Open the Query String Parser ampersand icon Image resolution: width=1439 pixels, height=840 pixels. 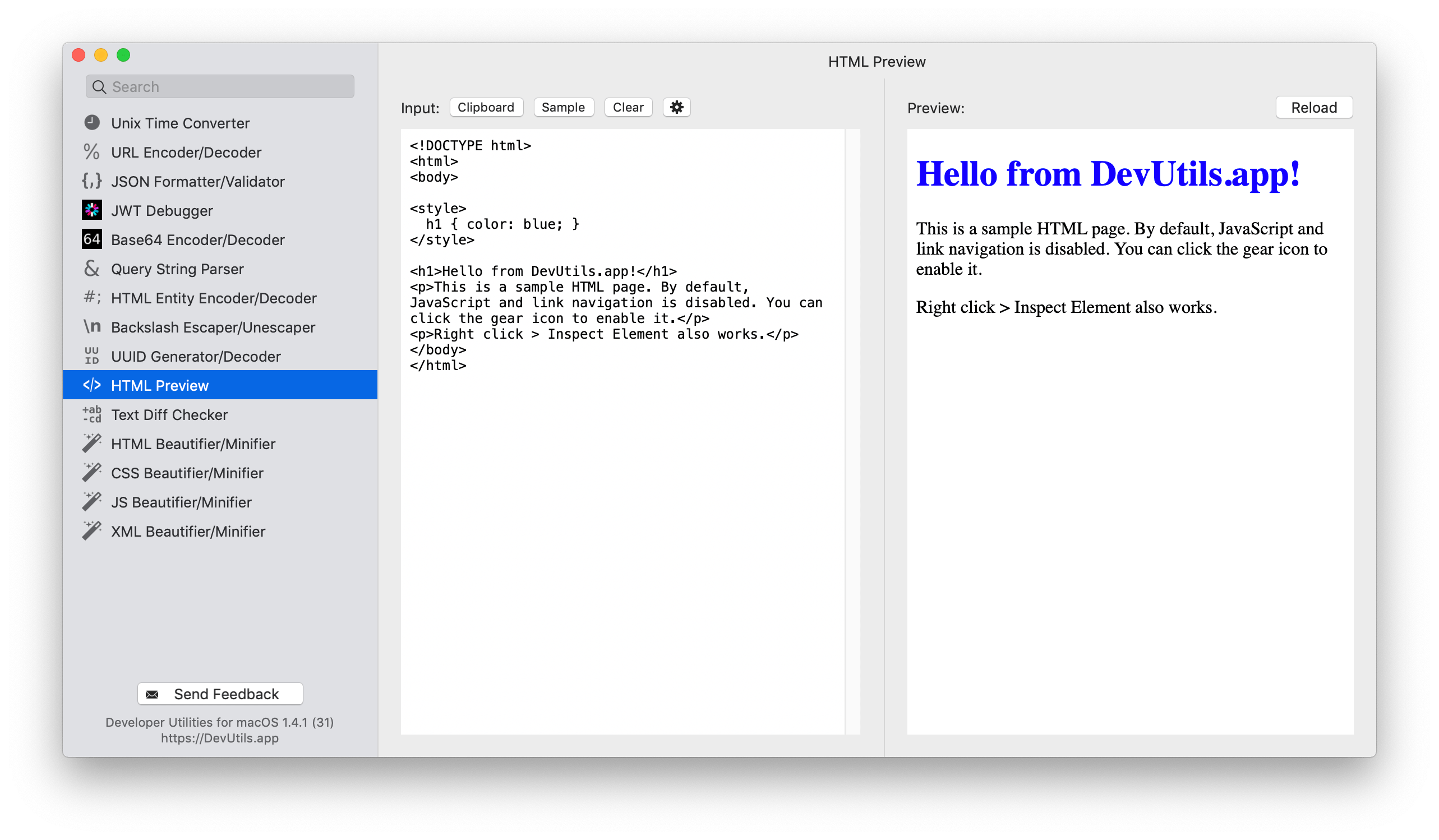coord(92,269)
